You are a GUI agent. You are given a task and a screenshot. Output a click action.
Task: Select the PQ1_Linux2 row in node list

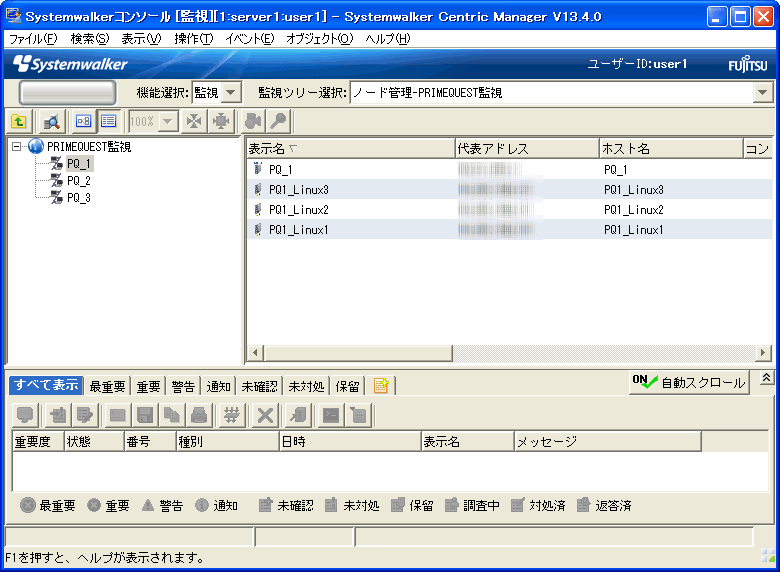tap(509, 209)
